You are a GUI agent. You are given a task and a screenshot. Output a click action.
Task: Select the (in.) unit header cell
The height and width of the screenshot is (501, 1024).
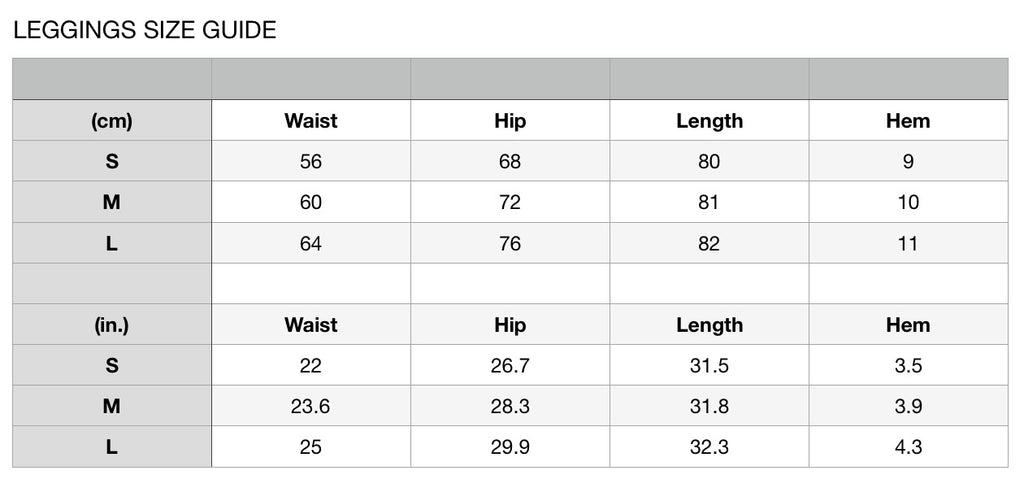click(112, 325)
